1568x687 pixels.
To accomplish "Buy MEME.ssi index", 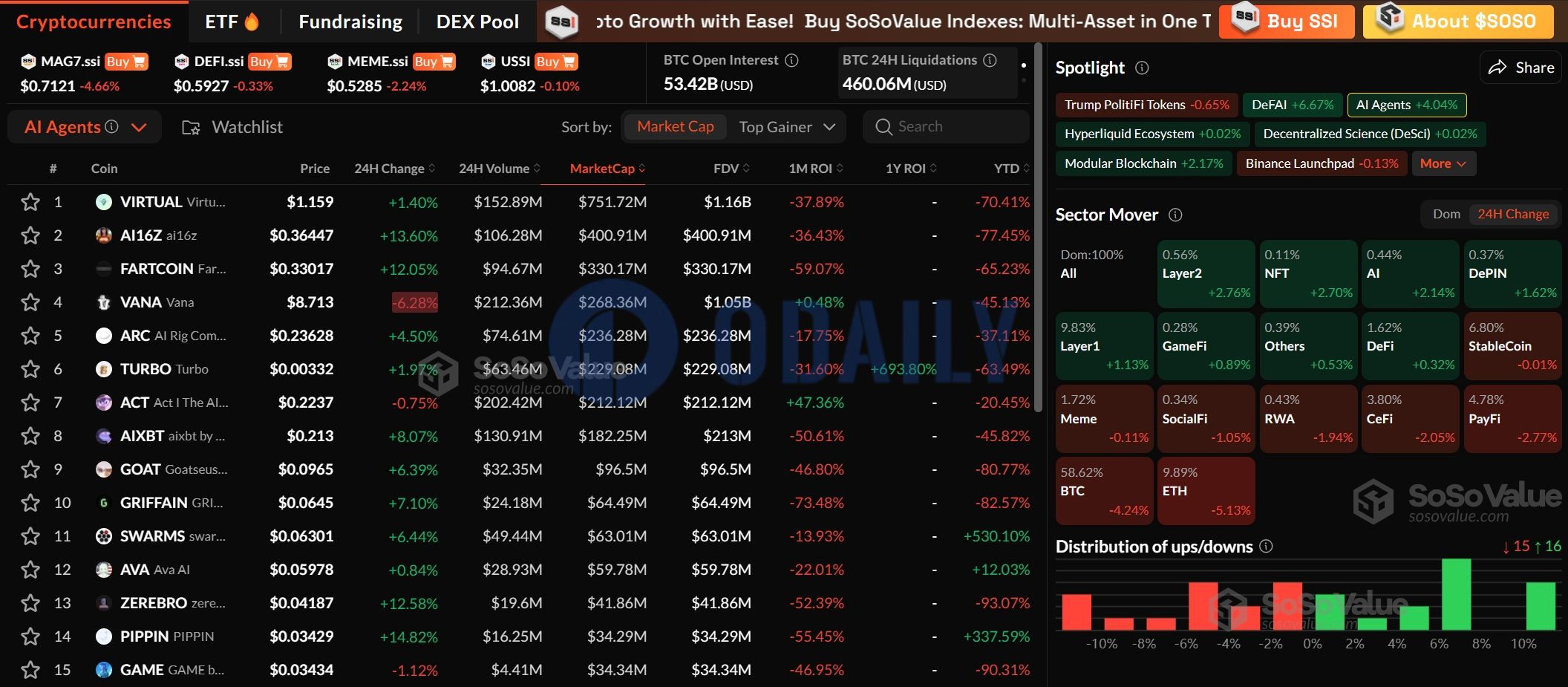I will point(434,62).
